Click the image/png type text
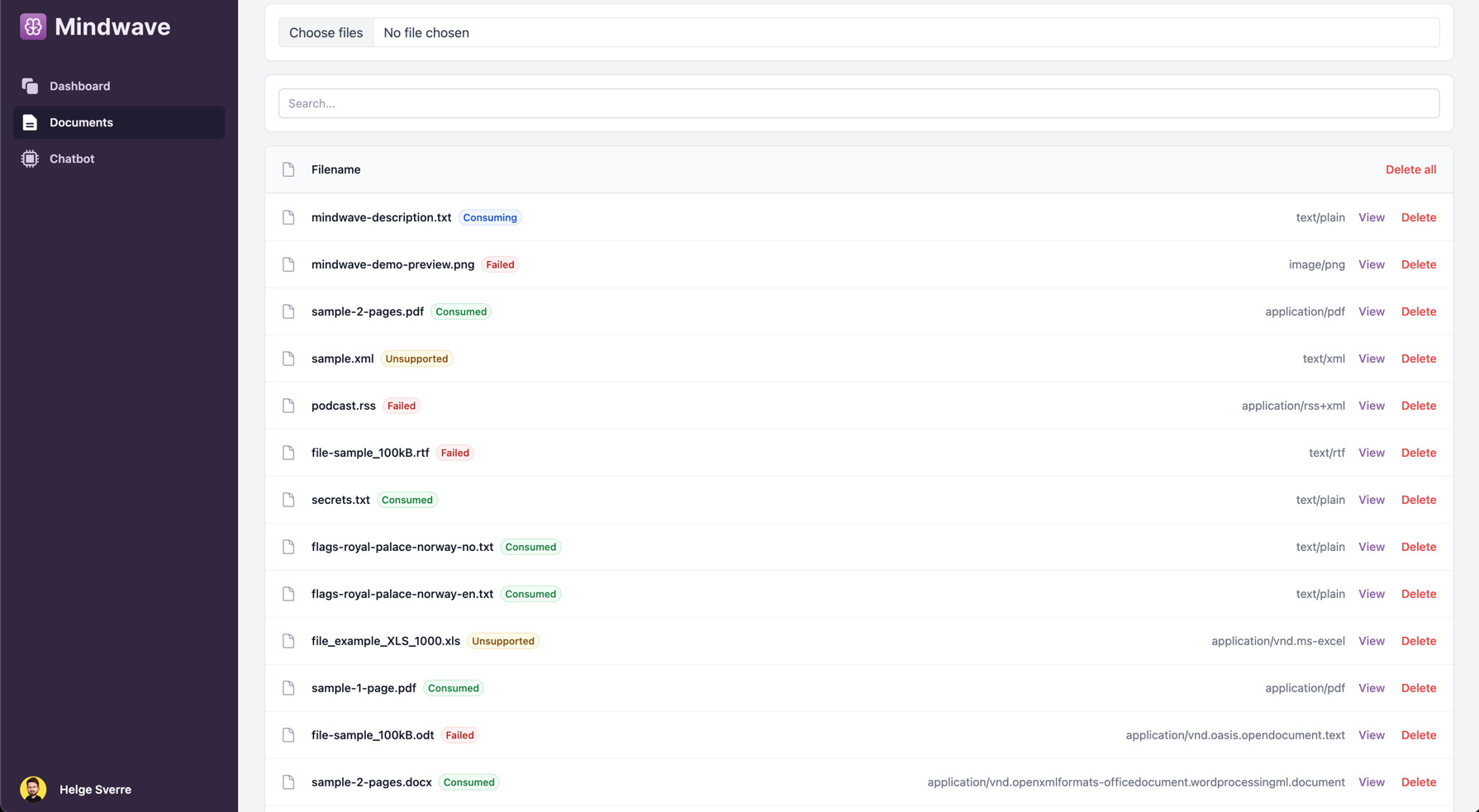The height and width of the screenshot is (812, 1479). click(x=1317, y=264)
